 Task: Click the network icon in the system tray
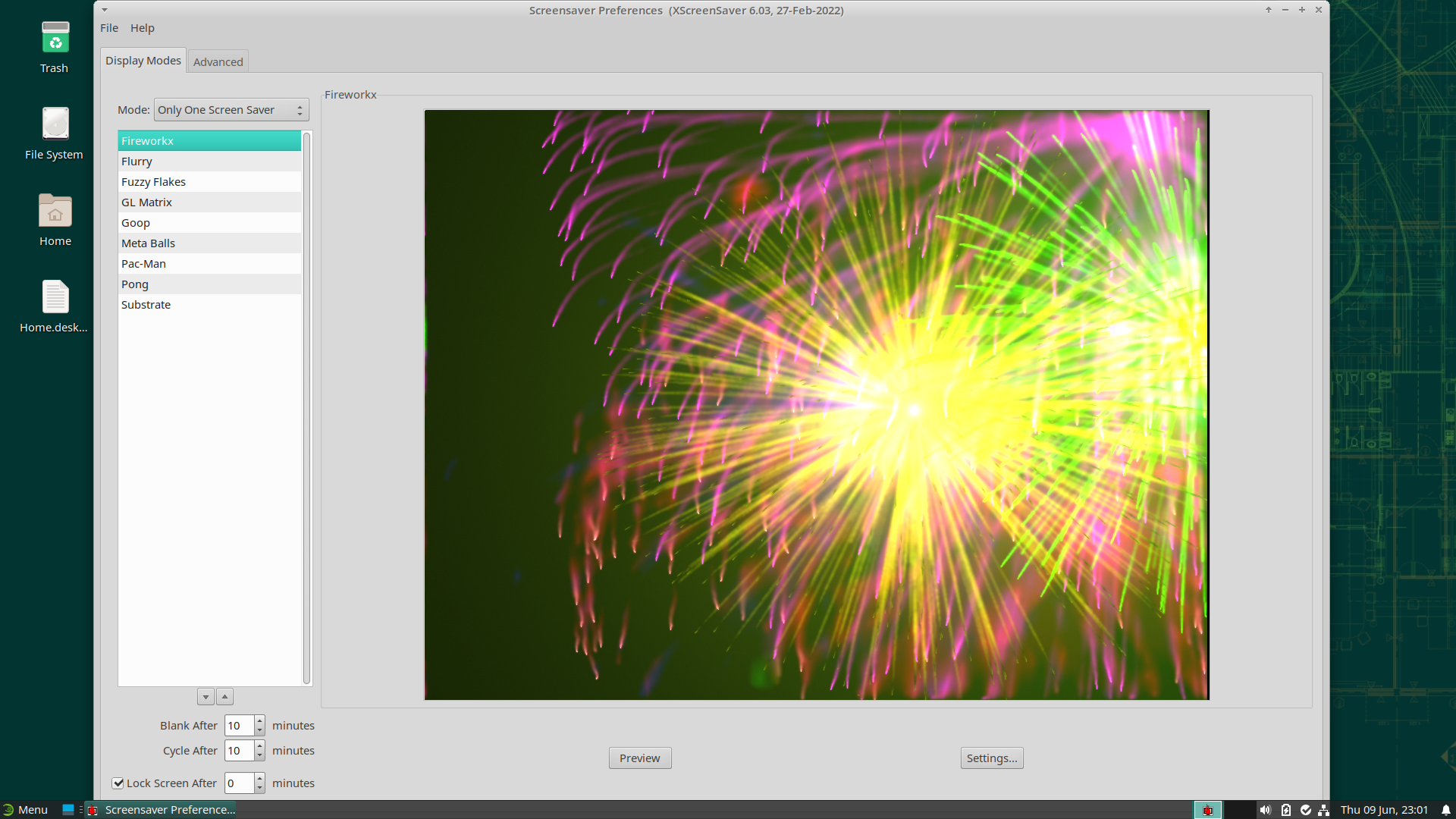pos(1324,810)
